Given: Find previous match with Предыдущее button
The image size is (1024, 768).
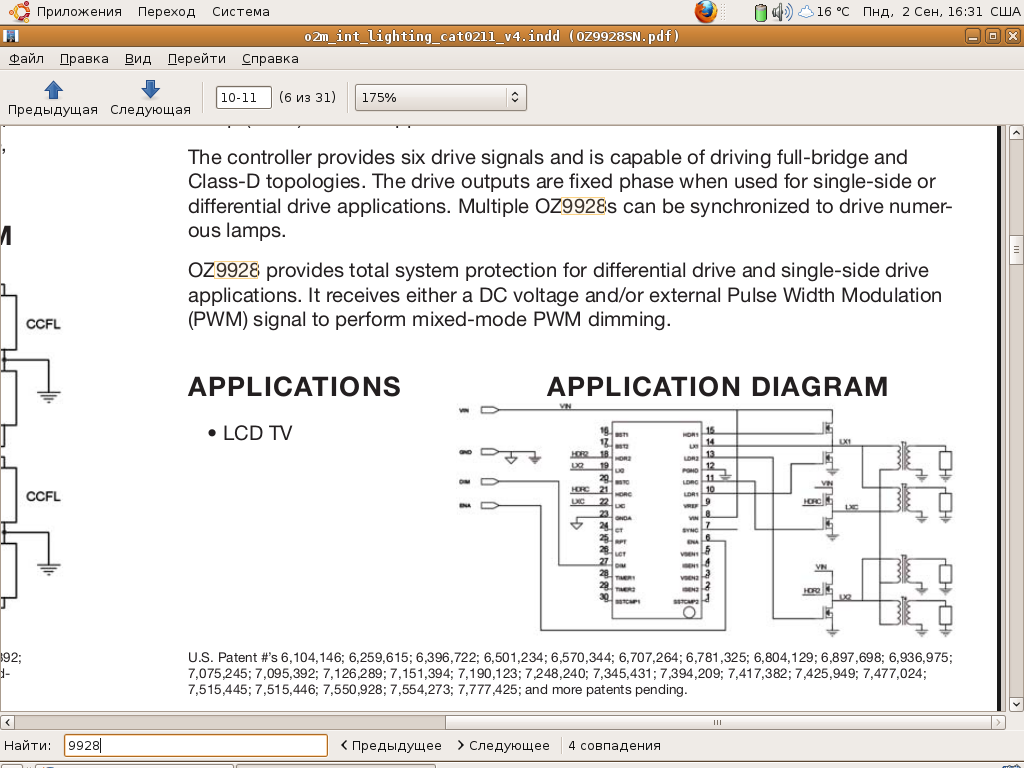Looking at the screenshot, I should click(x=391, y=745).
